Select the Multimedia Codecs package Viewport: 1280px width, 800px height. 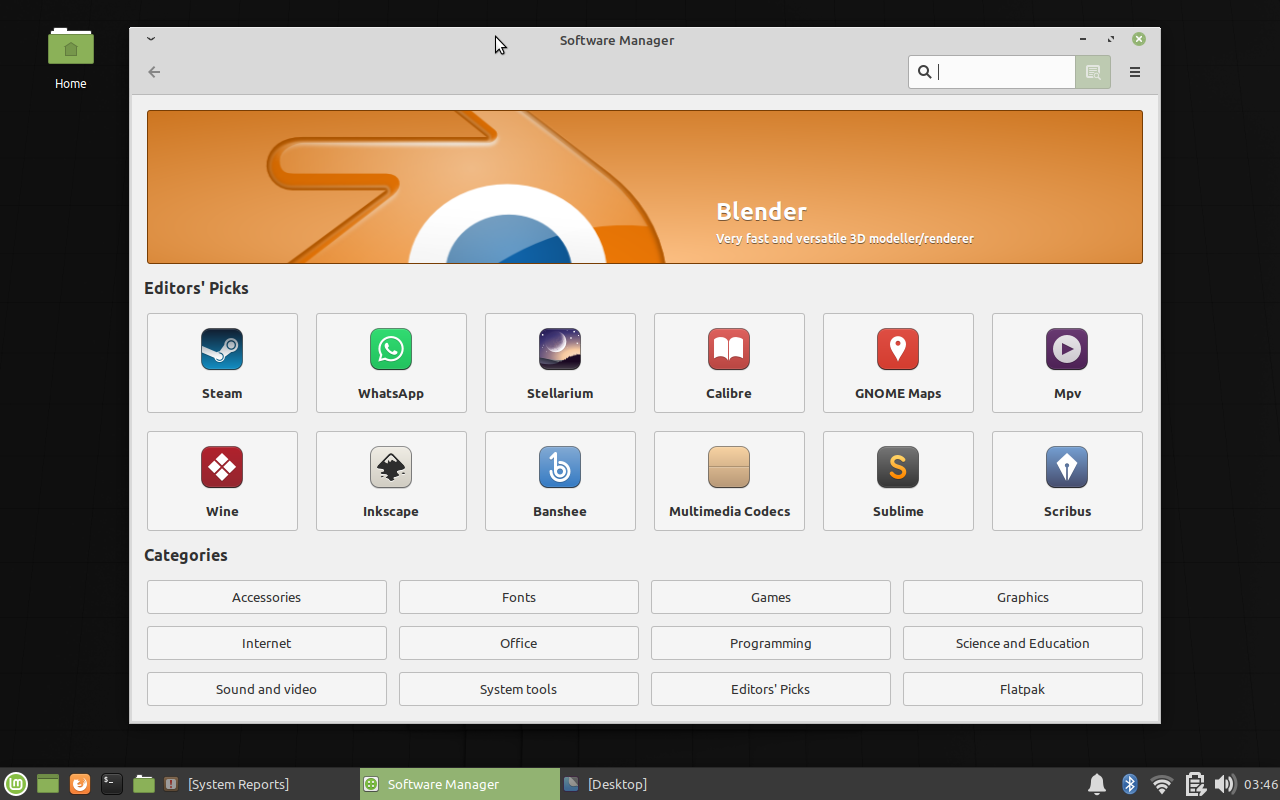coord(728,480)
